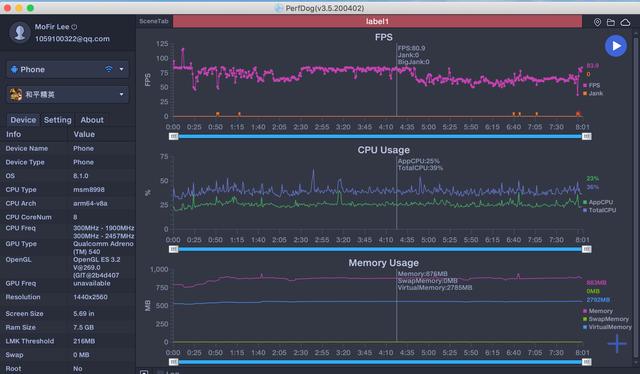This screenshot has height=374, width=640.
Task: Select the CPU Freq row label
Action: [20, 228]
